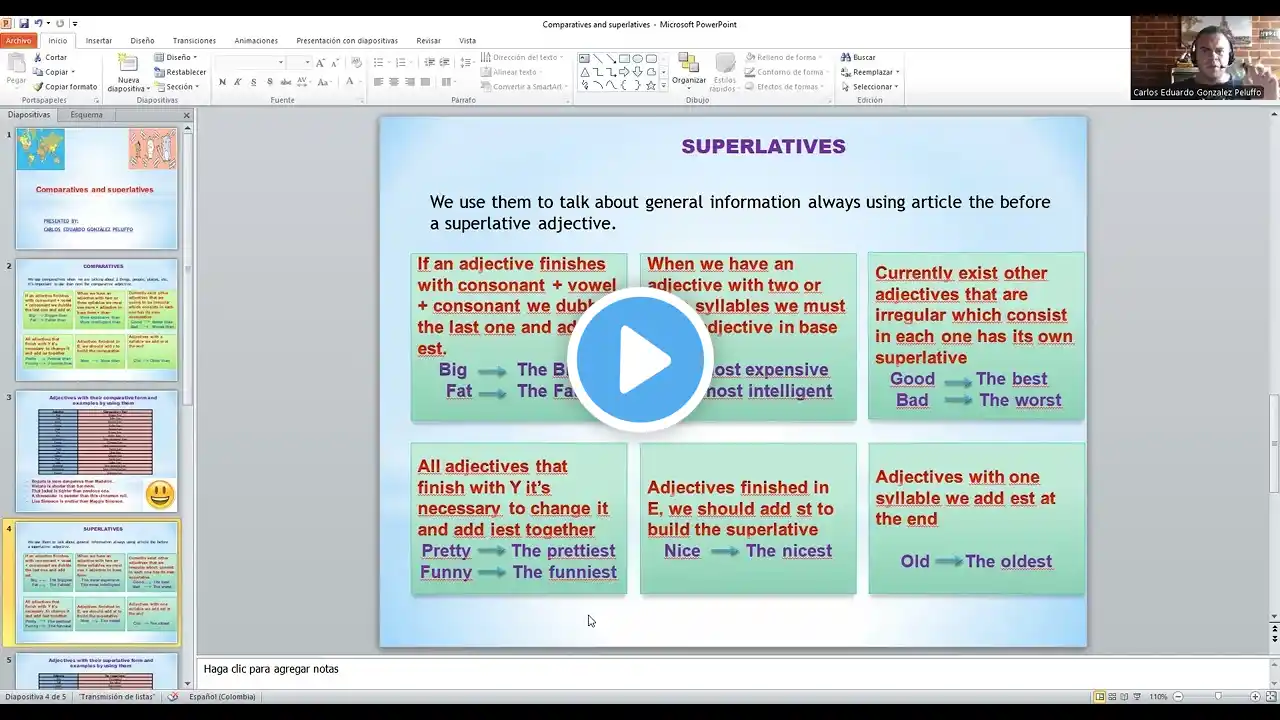Apply bold with the N button
Viewport: 1280px width, 720px height.
tap(222, 82)
